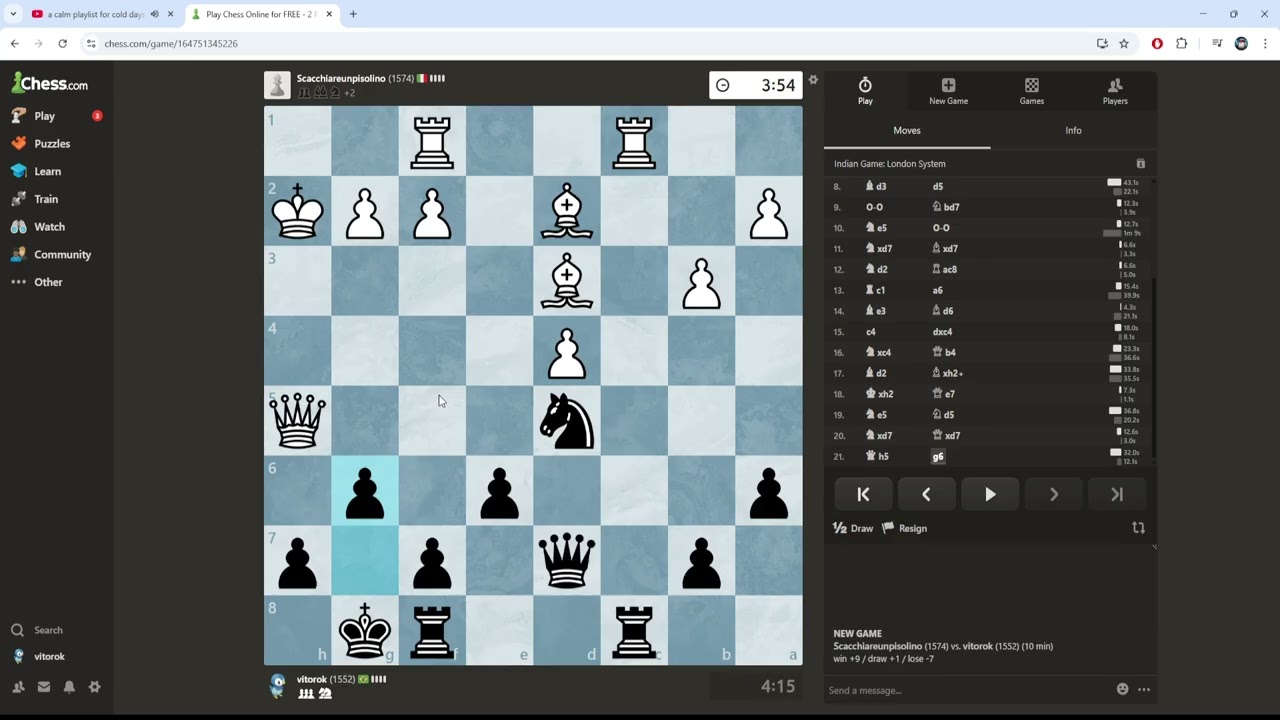Image resolution: width=1280 pixels, height=720 pixels.
Task: Open Search in the sidebar
Action: (48, 630)
